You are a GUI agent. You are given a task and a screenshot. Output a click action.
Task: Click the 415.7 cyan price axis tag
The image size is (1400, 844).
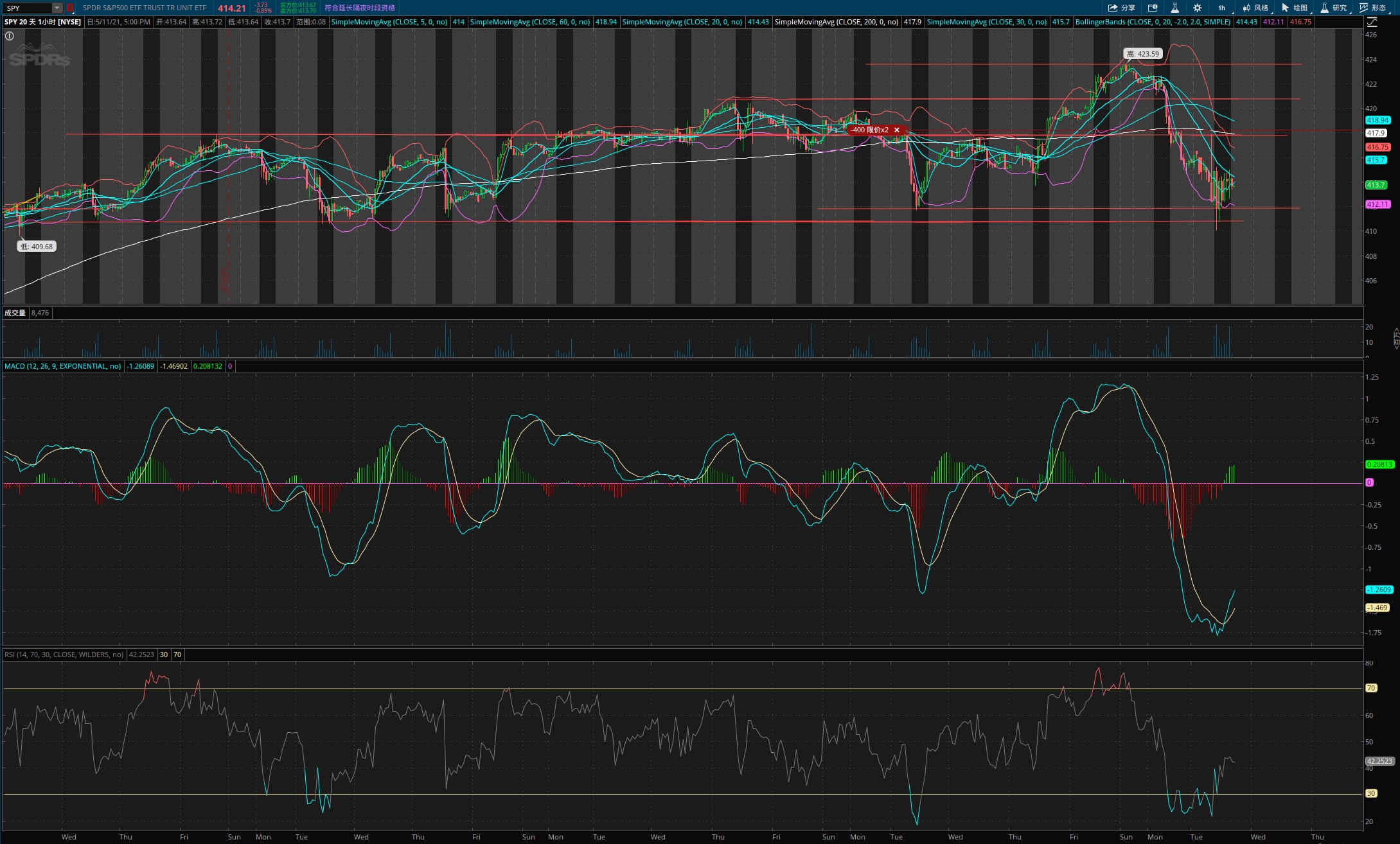click(x=1376, y=160)
